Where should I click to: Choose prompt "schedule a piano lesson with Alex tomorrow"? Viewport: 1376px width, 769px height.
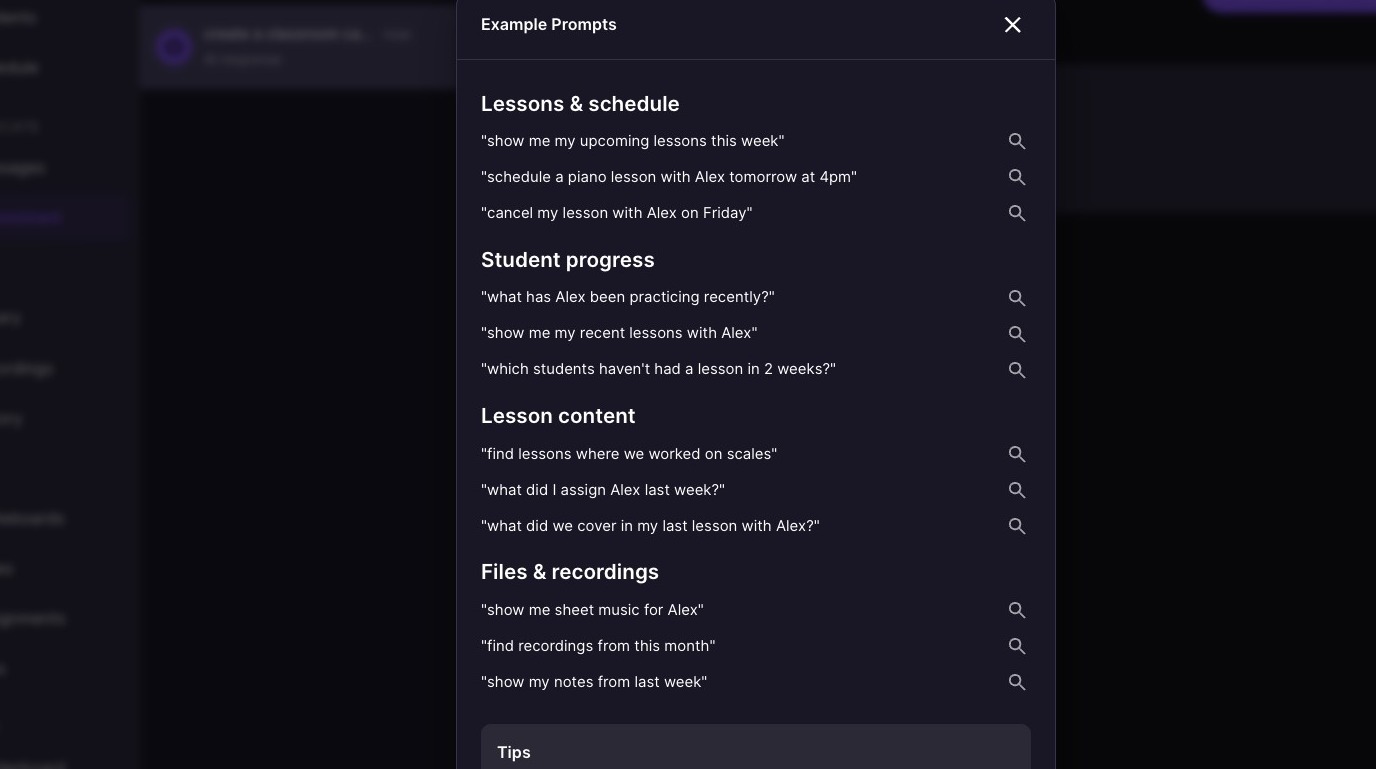[669, 177]
